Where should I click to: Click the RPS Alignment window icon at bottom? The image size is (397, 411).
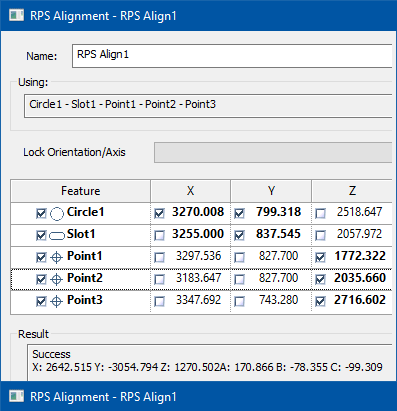click(x=16, y=396)
